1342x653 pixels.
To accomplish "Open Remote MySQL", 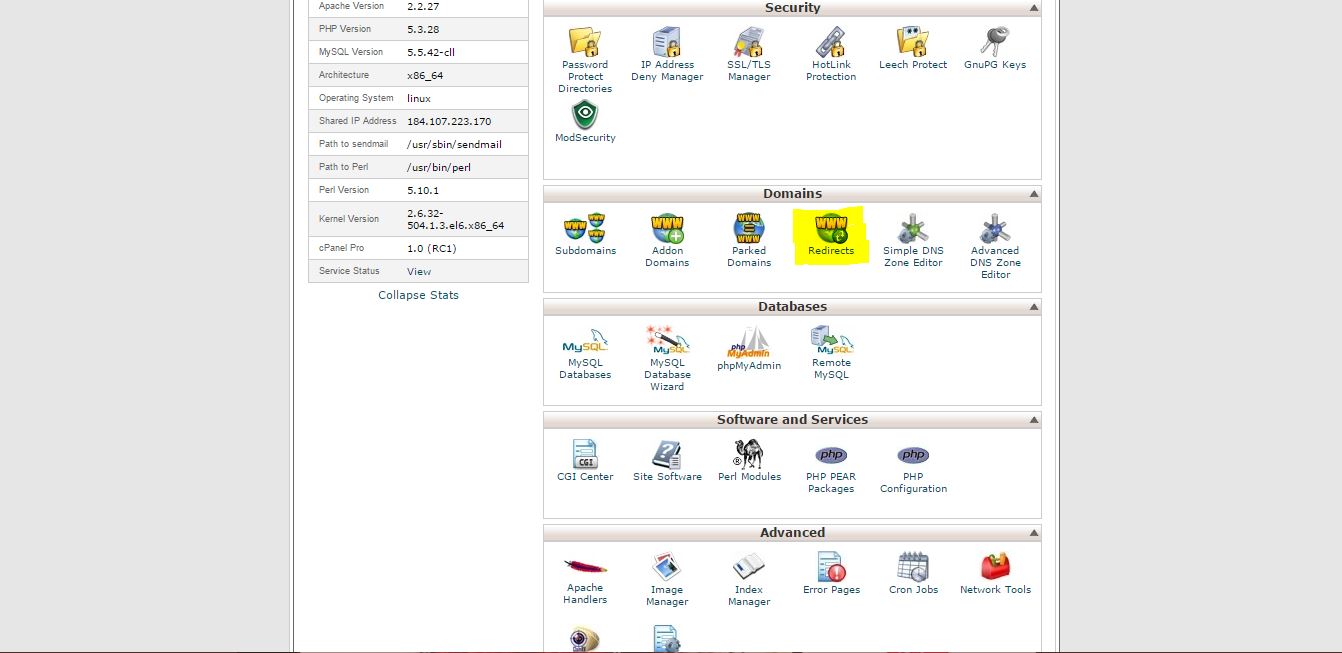I will tap(831, 352).
